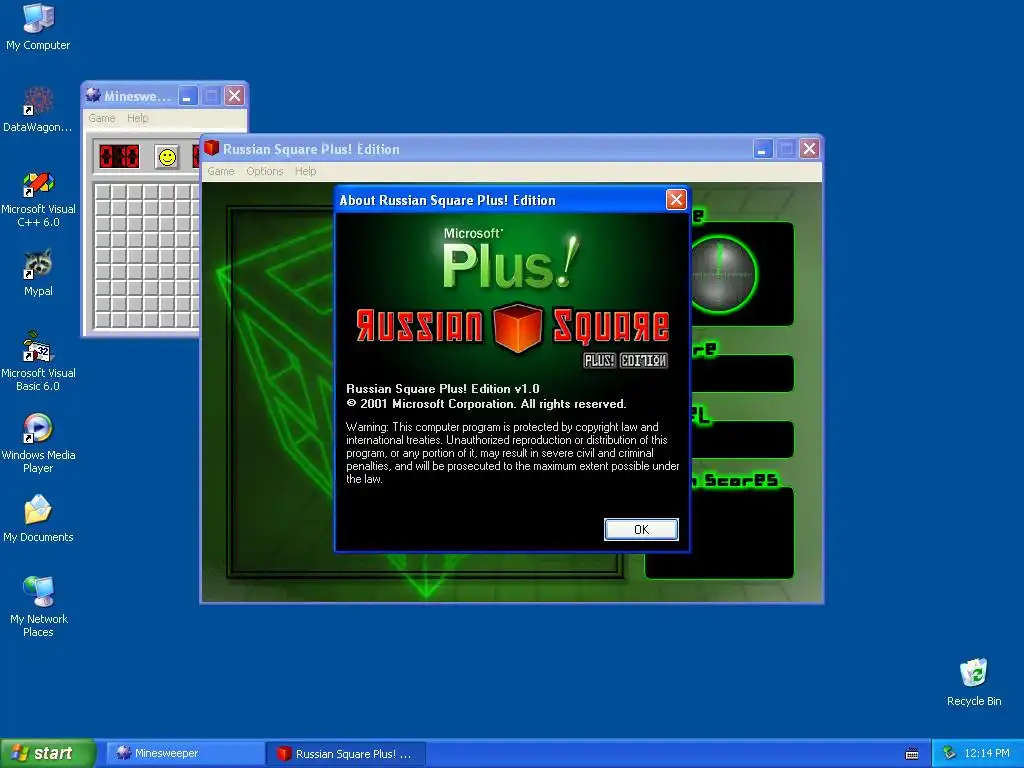The width and height of the screenshot is (1024, 768).
Task: Open Game menu in Minesweeper window
Action: click(x=102, y=118)
